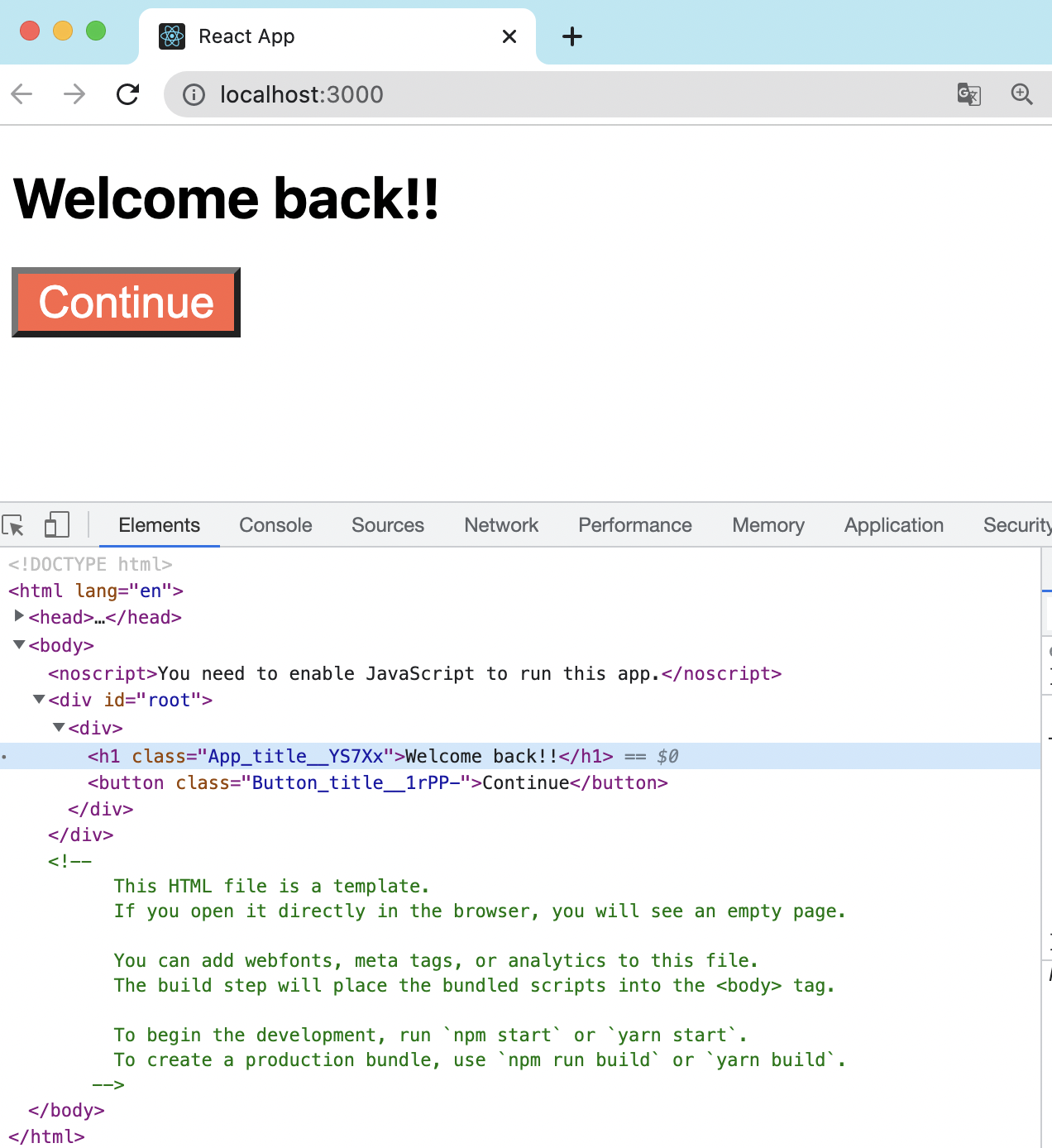Open the Security tab
Image resolution: width=1052 pixels, height=1148 pixels.
(x=1017, y=525)
